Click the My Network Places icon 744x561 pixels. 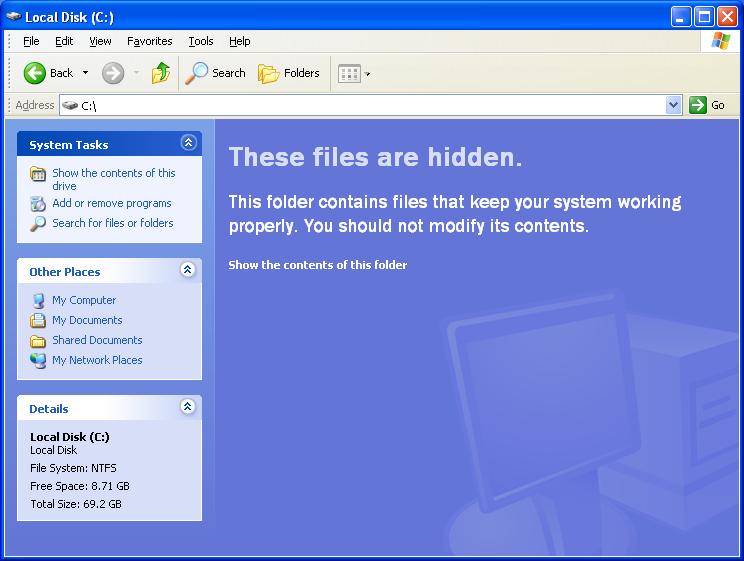pos(38,361)
